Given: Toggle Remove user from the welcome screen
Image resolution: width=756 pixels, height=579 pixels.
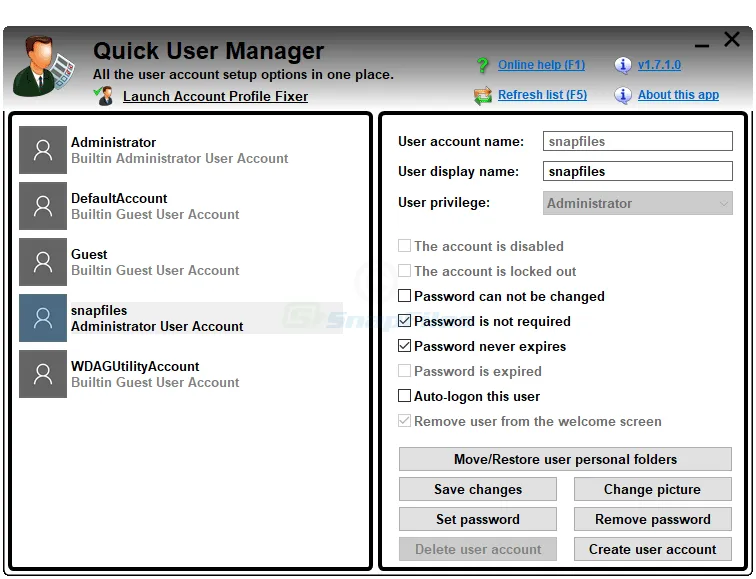Looking at the screenshot, I should point(404,421).
